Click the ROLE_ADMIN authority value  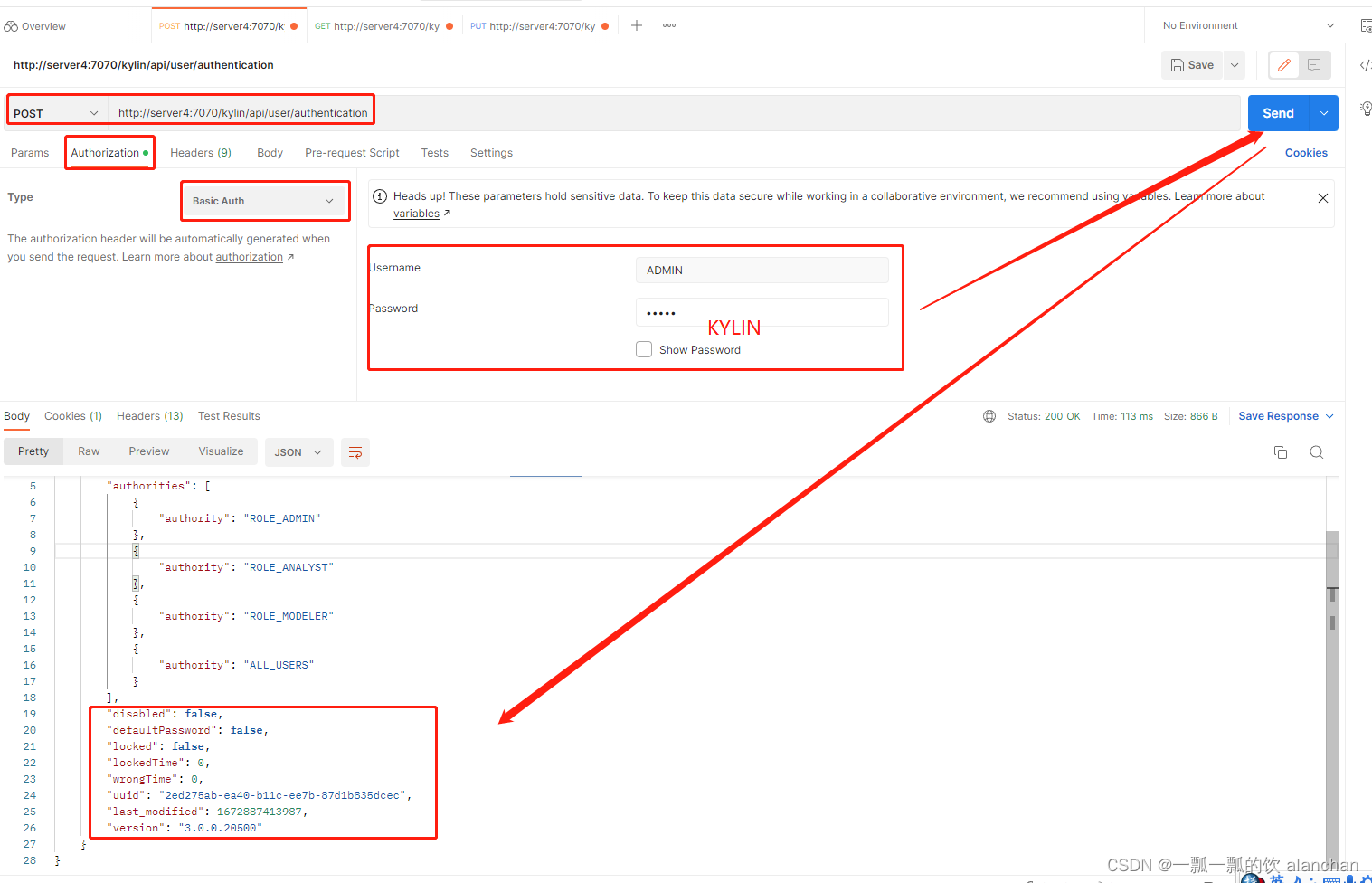click(x=282, y=518)
